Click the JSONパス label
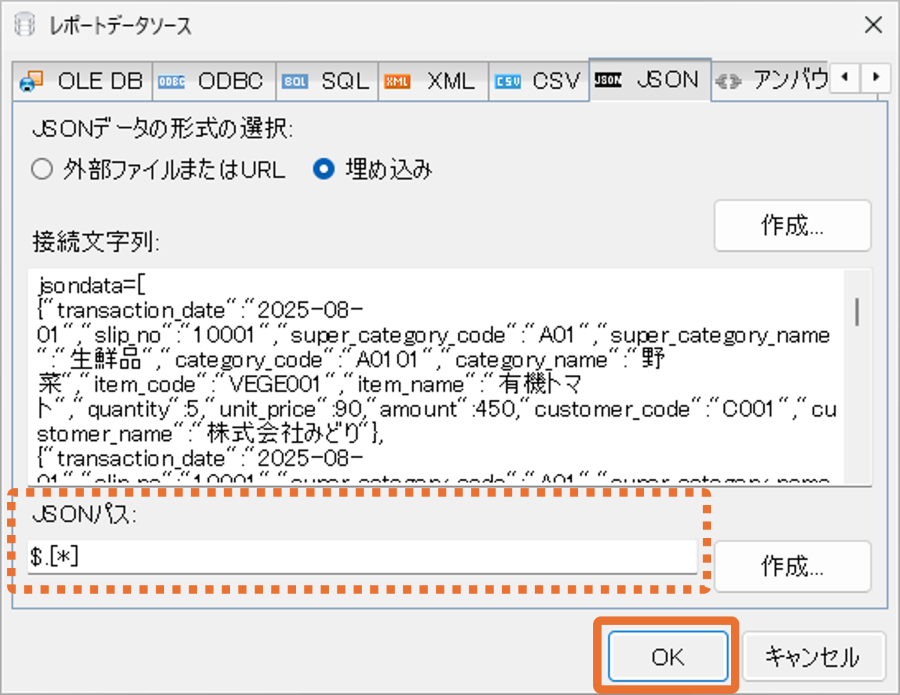This screenshot has height=695, width=900. point(84,514)
